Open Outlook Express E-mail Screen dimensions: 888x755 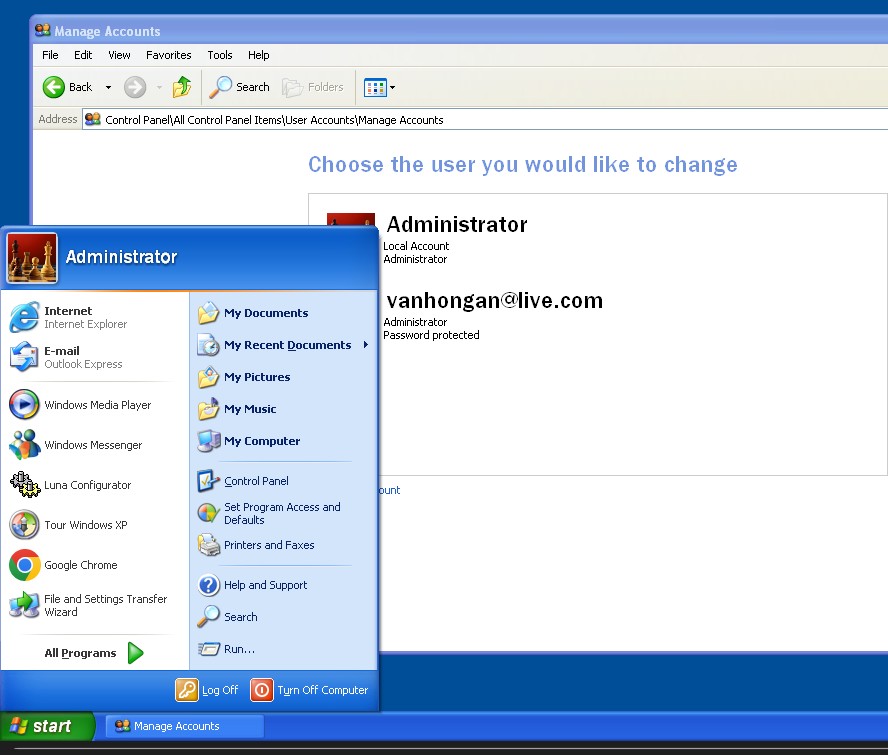coord(82,357)
